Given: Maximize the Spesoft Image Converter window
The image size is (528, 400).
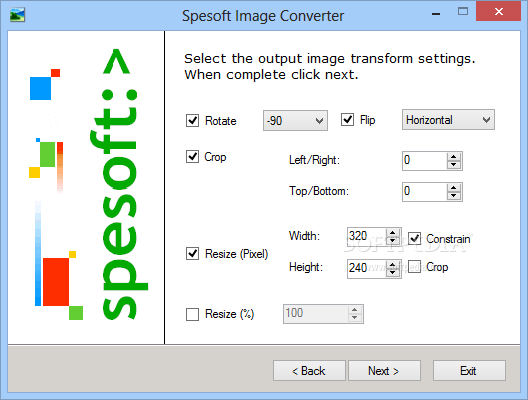Looking at the screenshot, I should coord(463,12).
